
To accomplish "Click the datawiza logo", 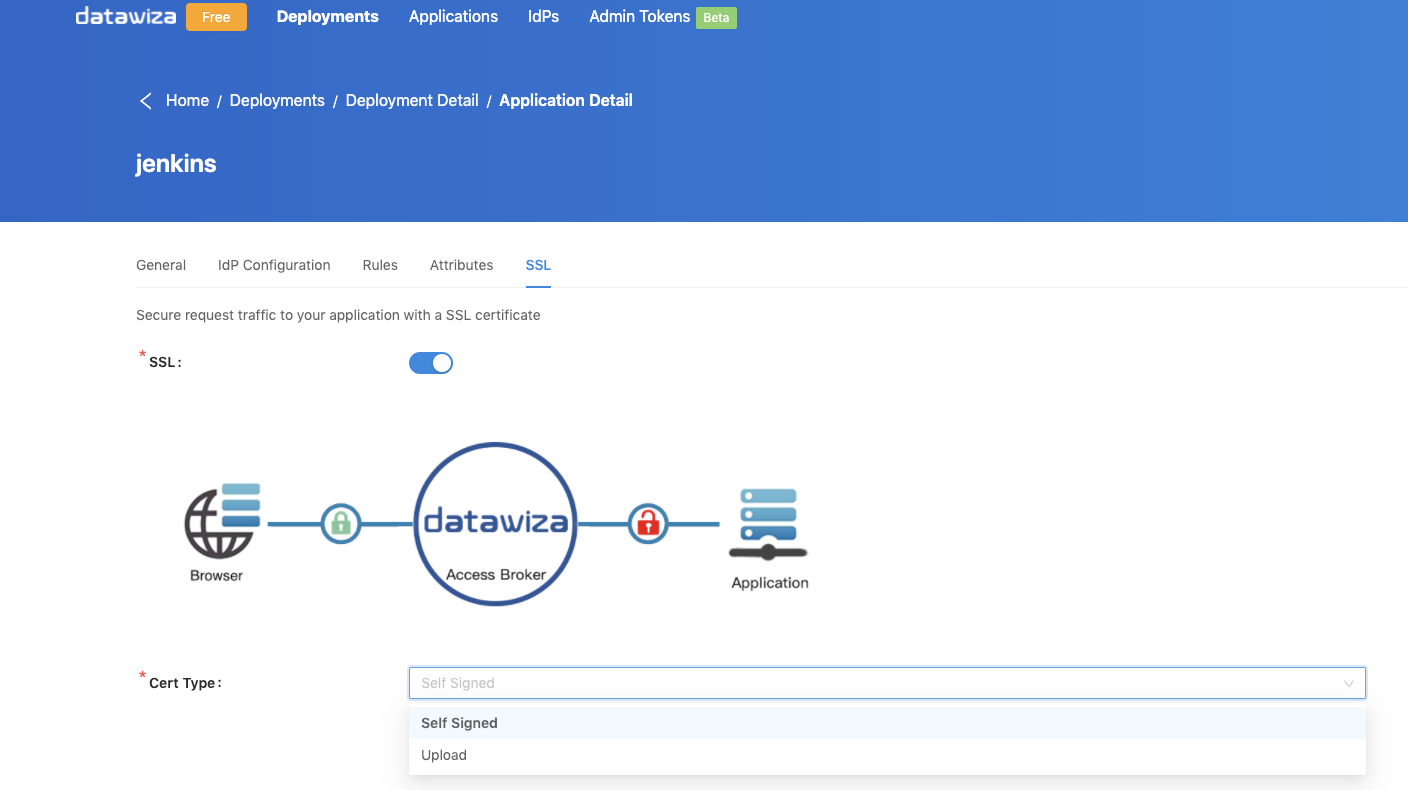I will pos(126,16).
